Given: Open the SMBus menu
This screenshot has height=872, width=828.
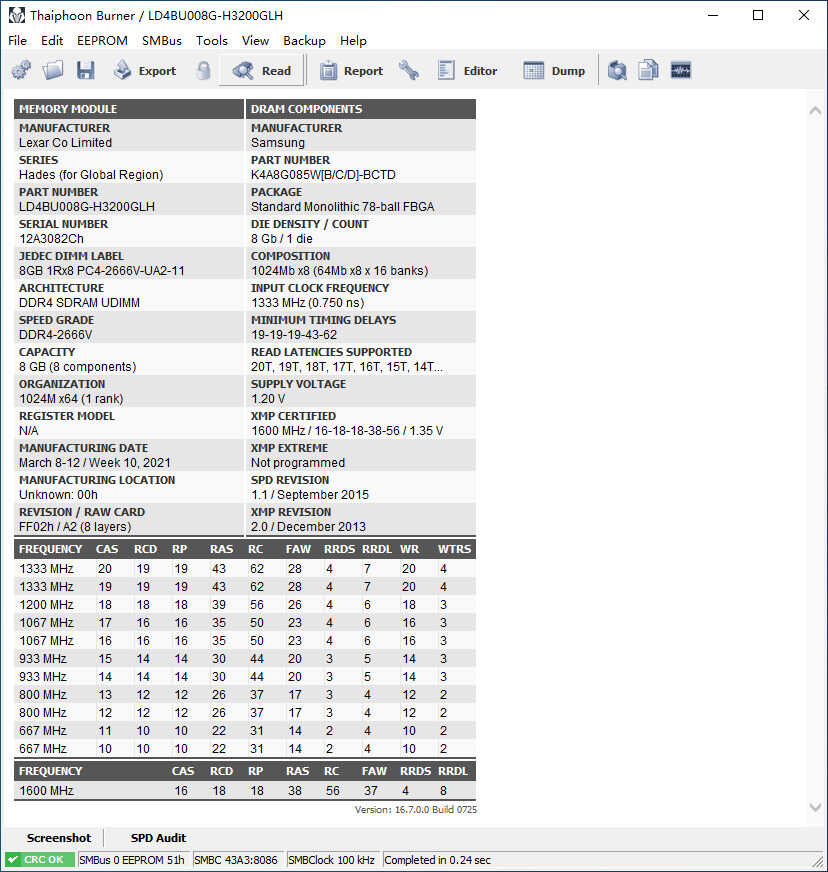Looking at the screenshot, I should click(162, 41).
